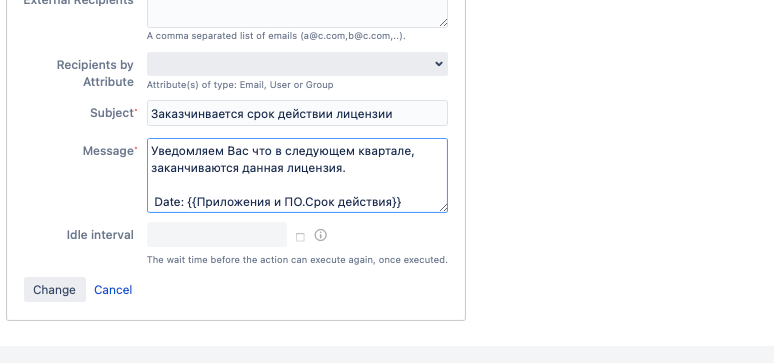Click the 'Subject' field label
774x363 pixels.
[x=112, y=113]
